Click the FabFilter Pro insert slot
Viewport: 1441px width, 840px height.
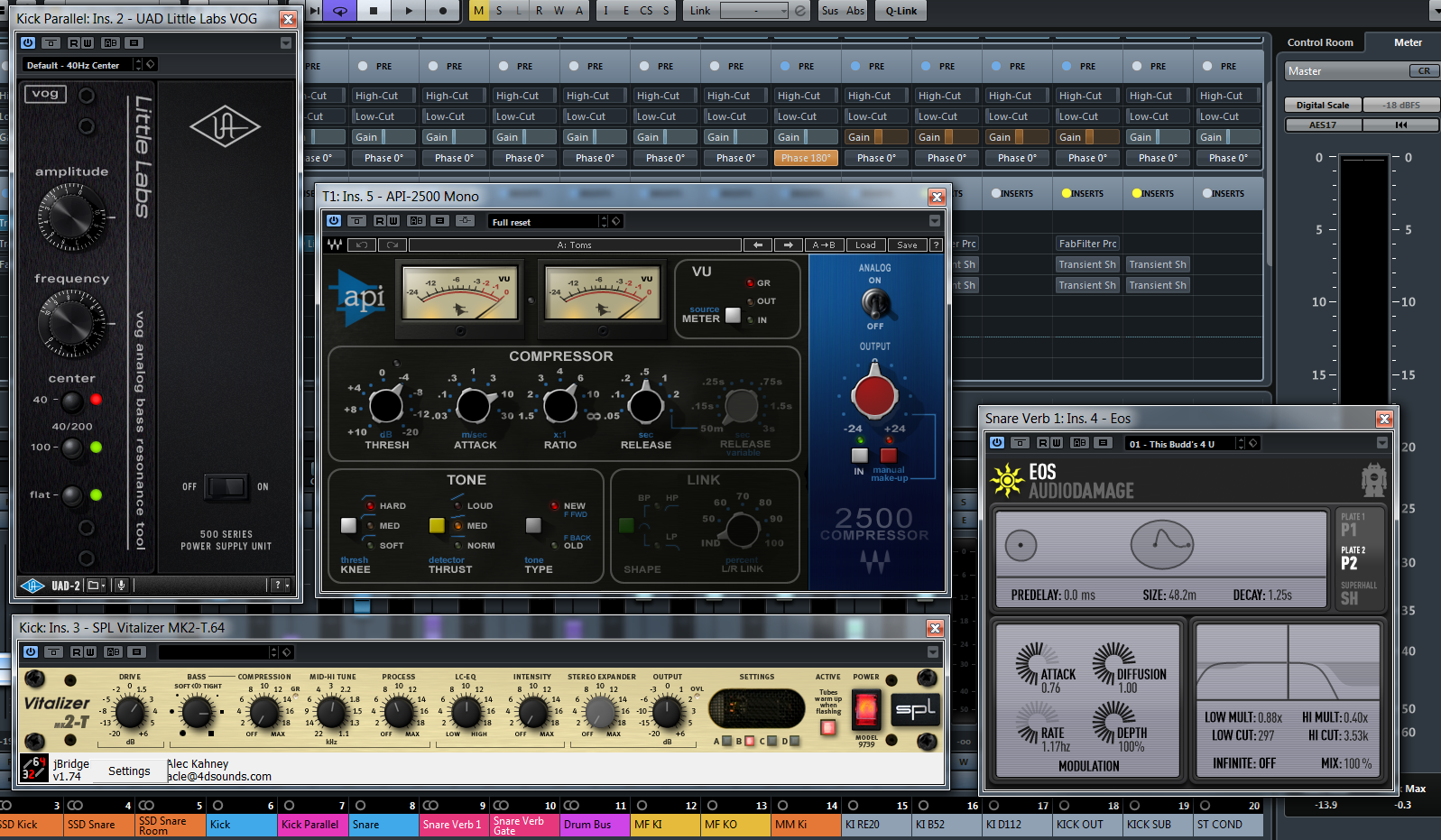1087,244
